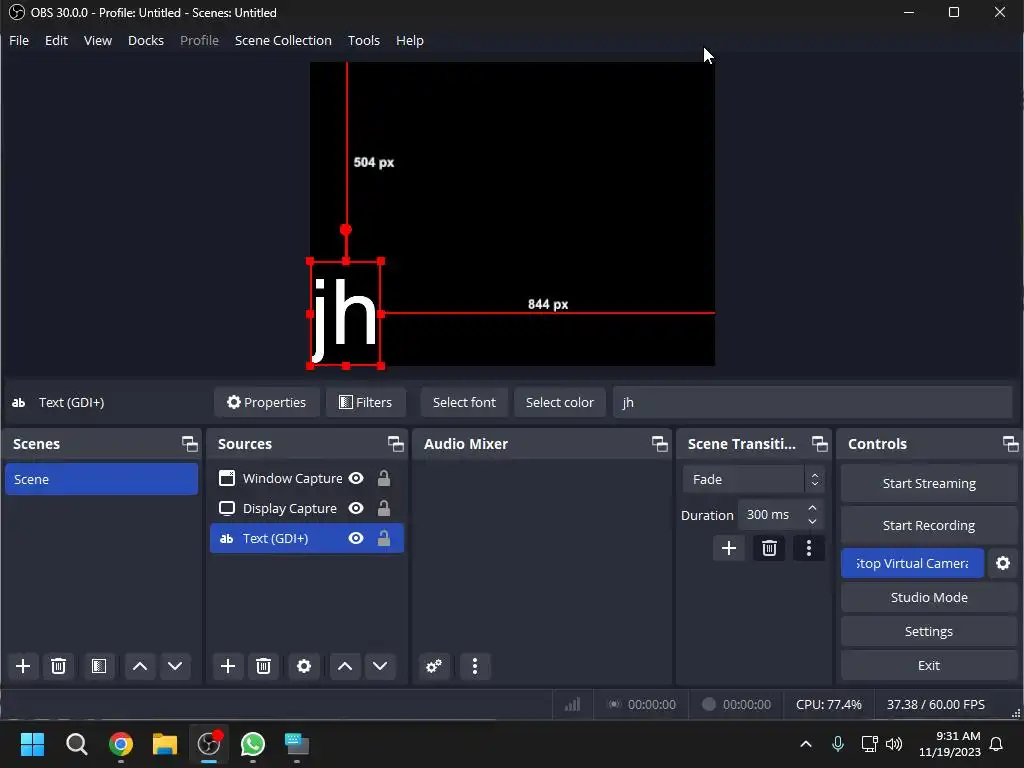This screenshot has height=768, width=1024.
Task: Hide the Text (GDI+) source
Action: click(x=356, y=538)
